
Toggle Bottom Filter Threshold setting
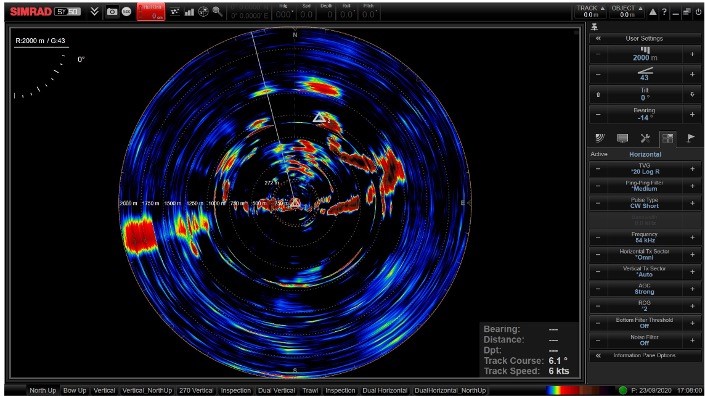644,323
